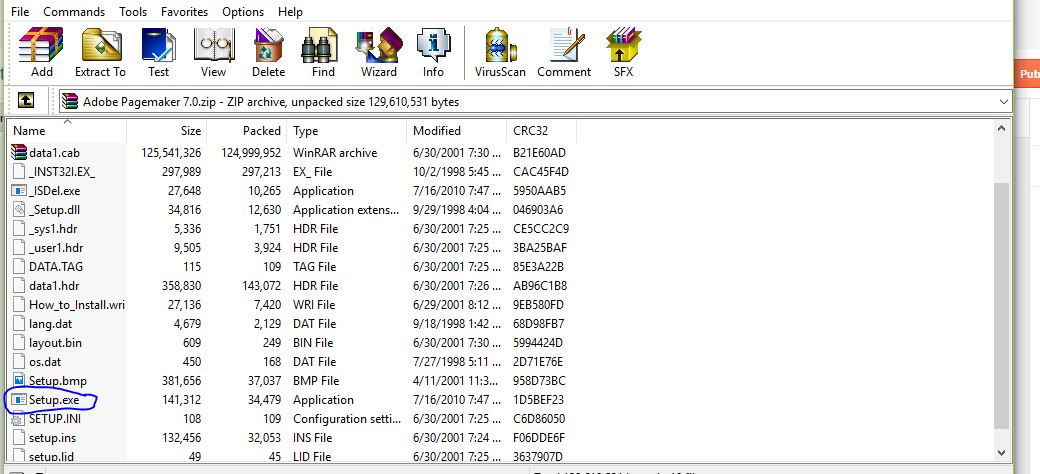The image size is (1040, 474).
Task: Select the data1.cab archive icon
Action: 19,152
